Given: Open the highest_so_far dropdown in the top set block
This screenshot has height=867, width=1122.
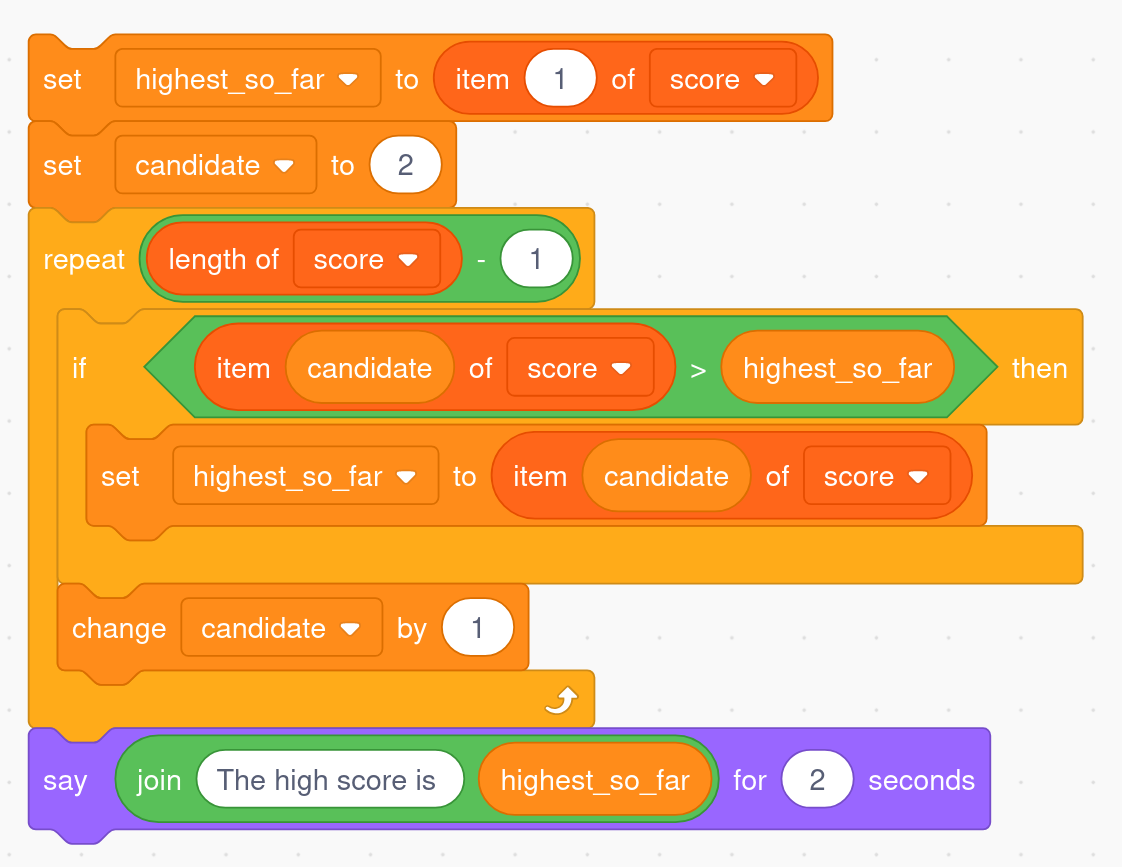Looking at the screenshot, I should pos(348,80).
